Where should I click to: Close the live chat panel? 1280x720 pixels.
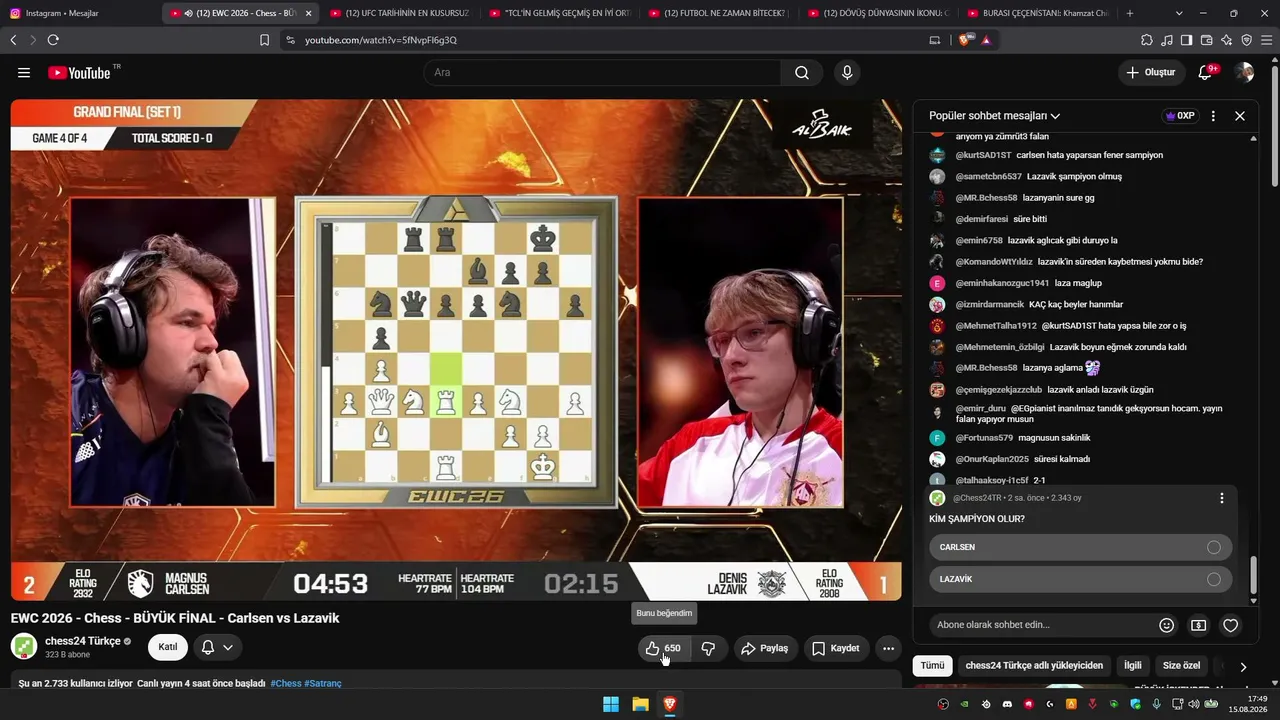(1240, 116)
